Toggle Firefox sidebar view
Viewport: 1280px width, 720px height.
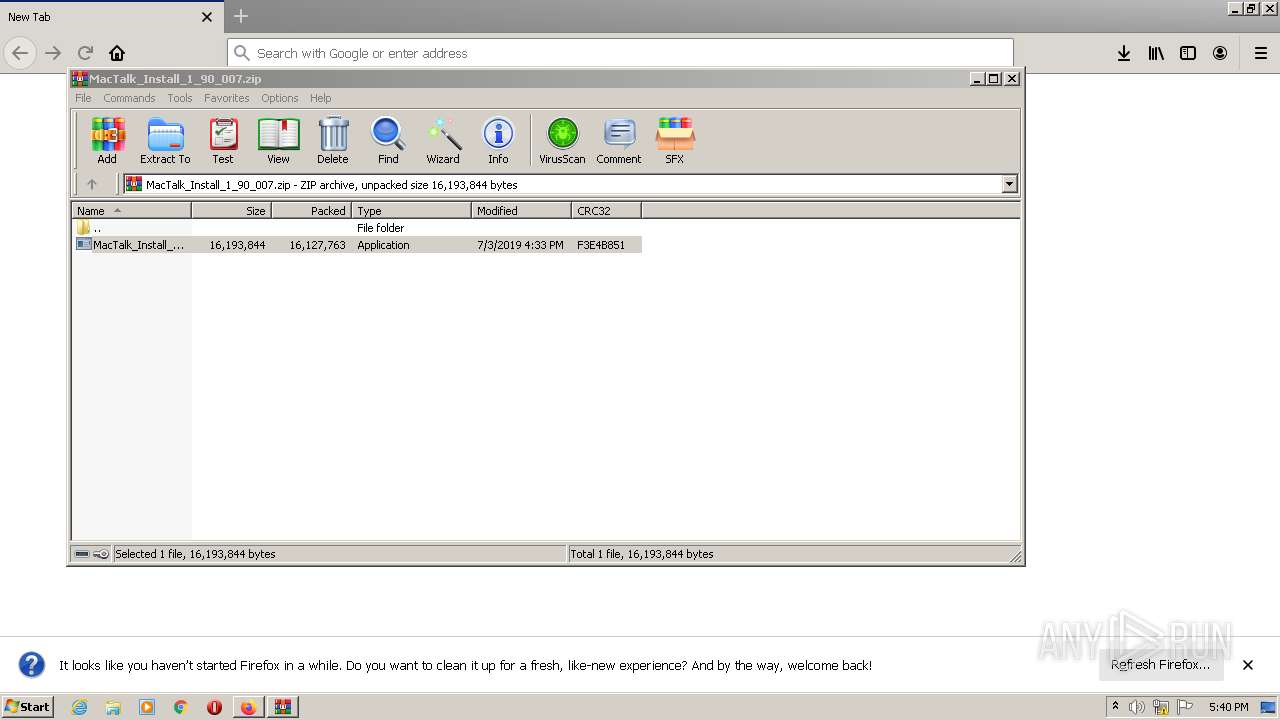pyautogui.click(x=1188, y=53)
